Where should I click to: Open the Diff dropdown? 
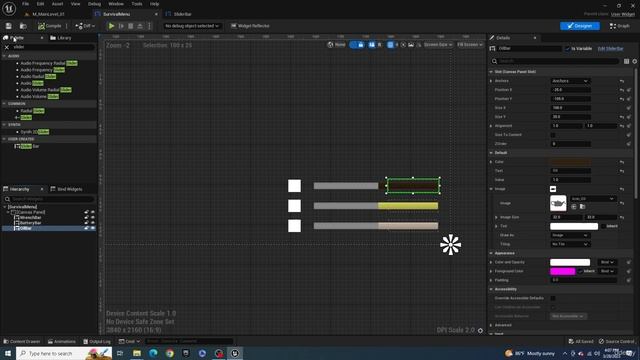(x=85, y=26)
